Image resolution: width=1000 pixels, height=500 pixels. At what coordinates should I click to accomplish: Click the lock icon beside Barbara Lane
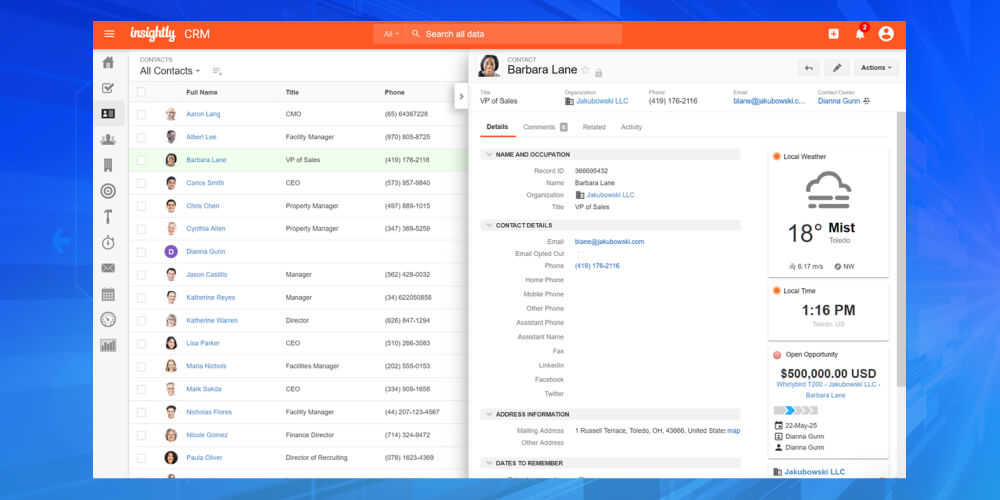tap(598, 73)
